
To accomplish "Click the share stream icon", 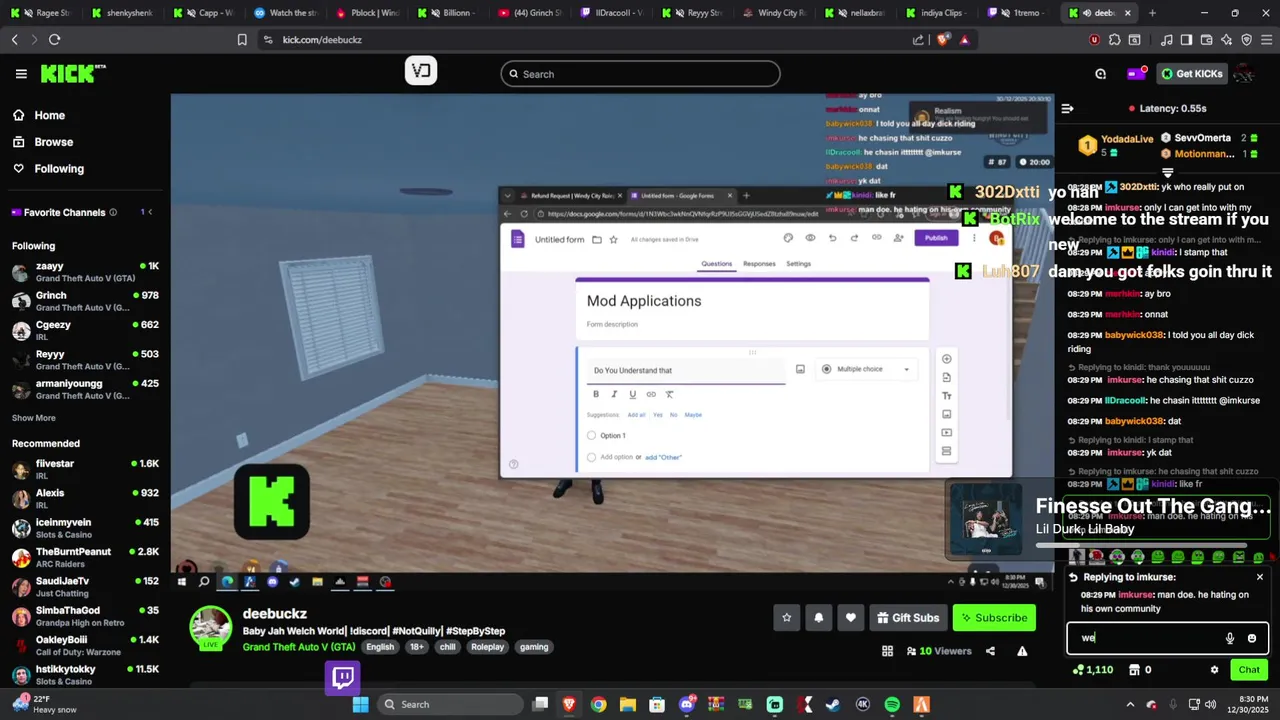I will (990, 651).
